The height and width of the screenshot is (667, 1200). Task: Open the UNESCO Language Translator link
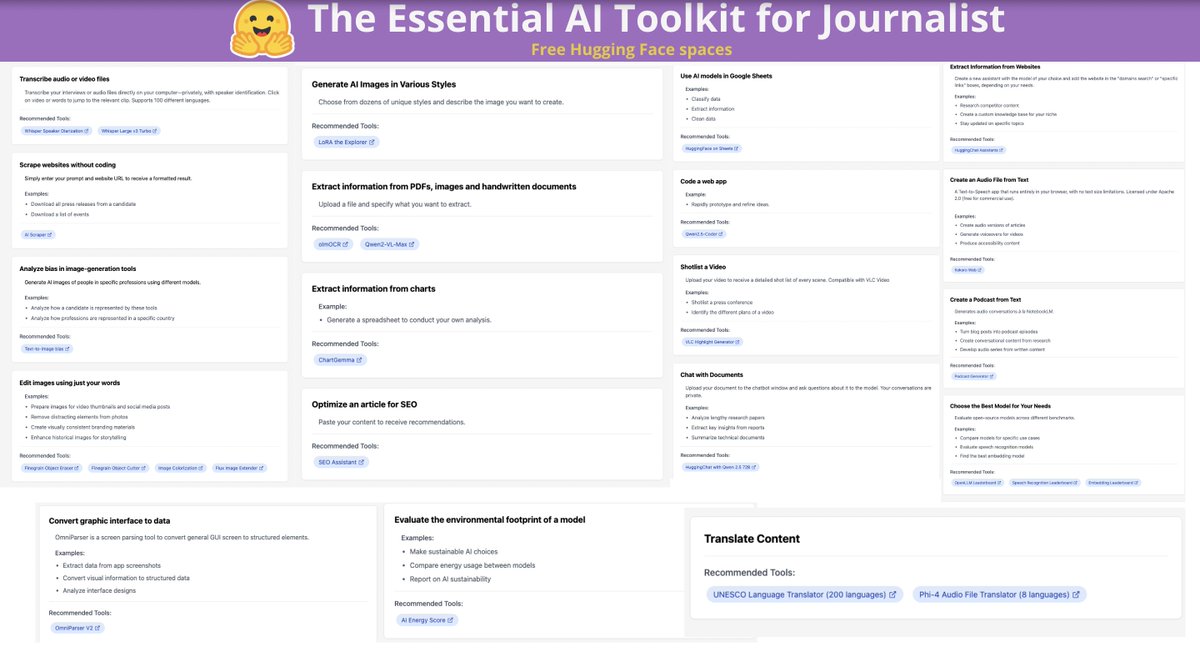tap(805, 594)
